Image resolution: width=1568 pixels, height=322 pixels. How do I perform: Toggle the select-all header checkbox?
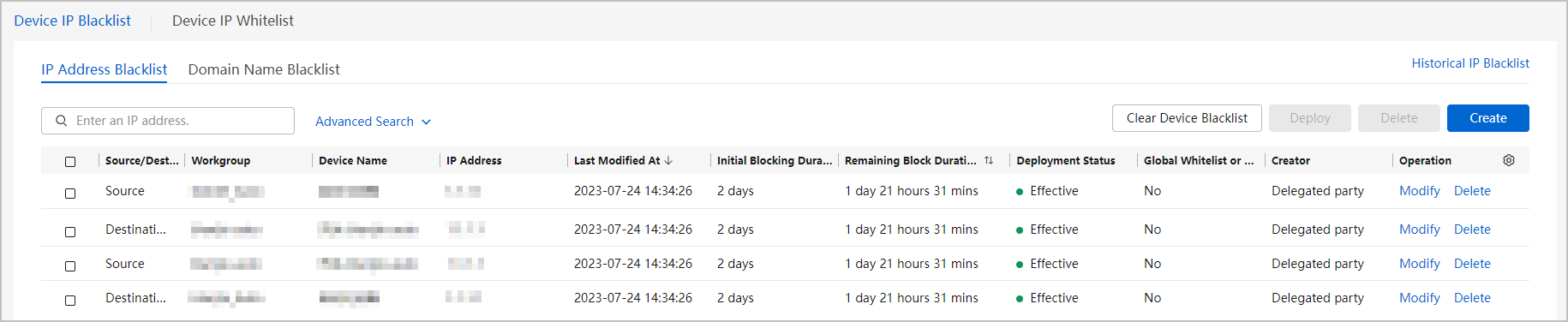(70, 161)
